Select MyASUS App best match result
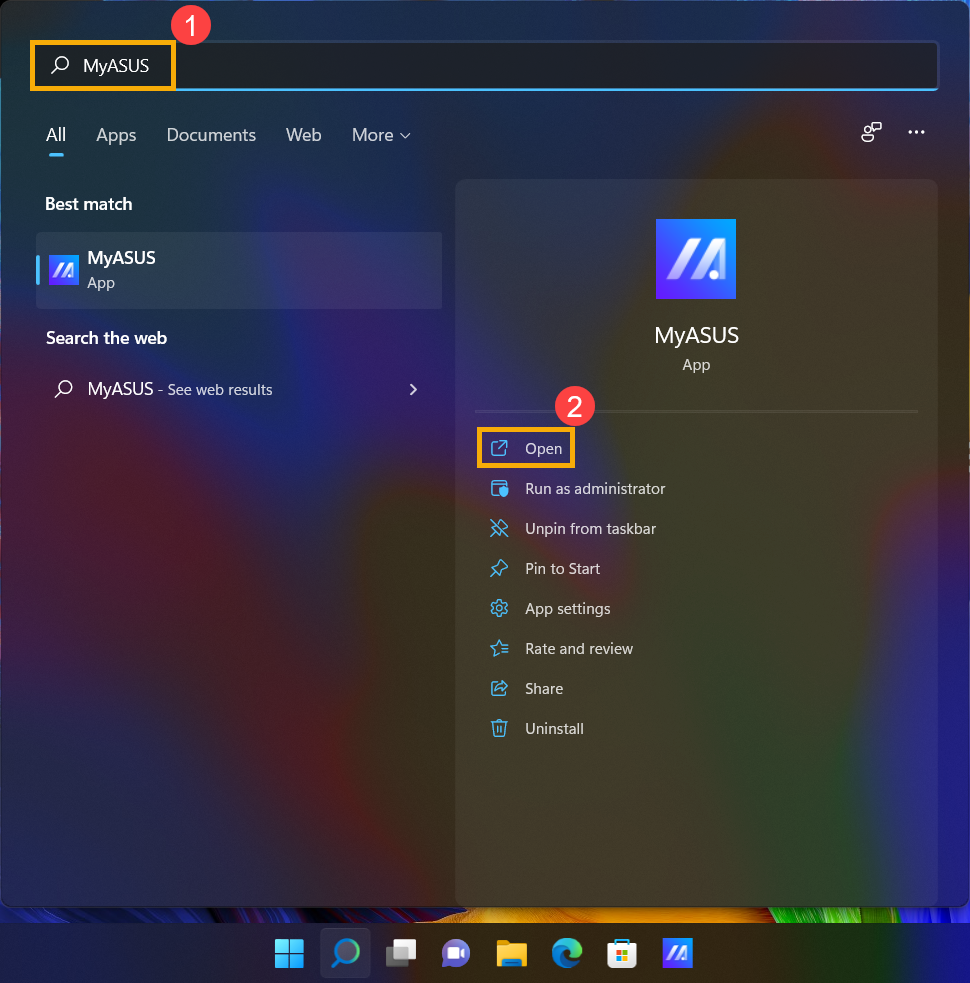Screen dimensions: 970x983 (x=239, y=270)
